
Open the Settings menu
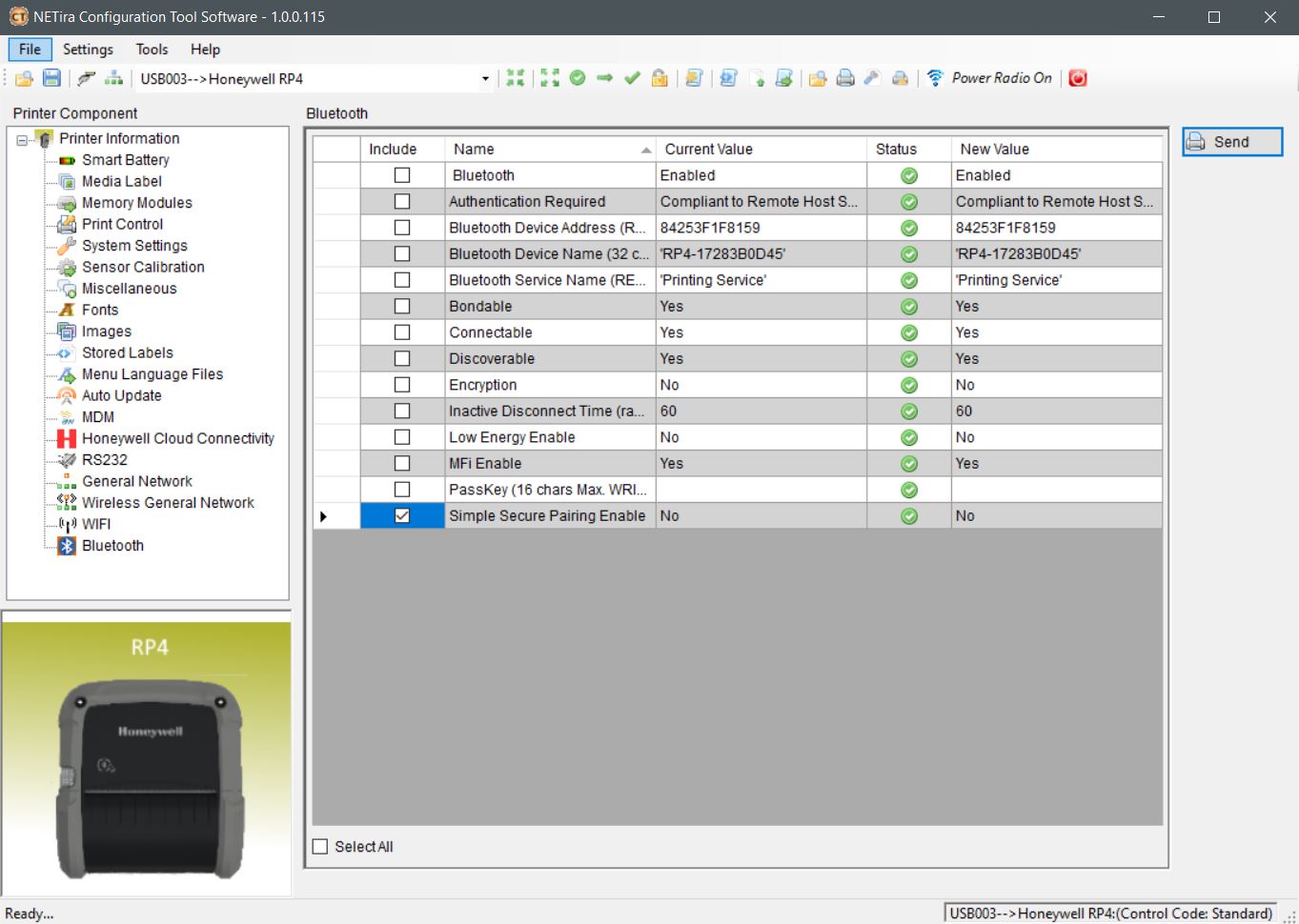88,50
